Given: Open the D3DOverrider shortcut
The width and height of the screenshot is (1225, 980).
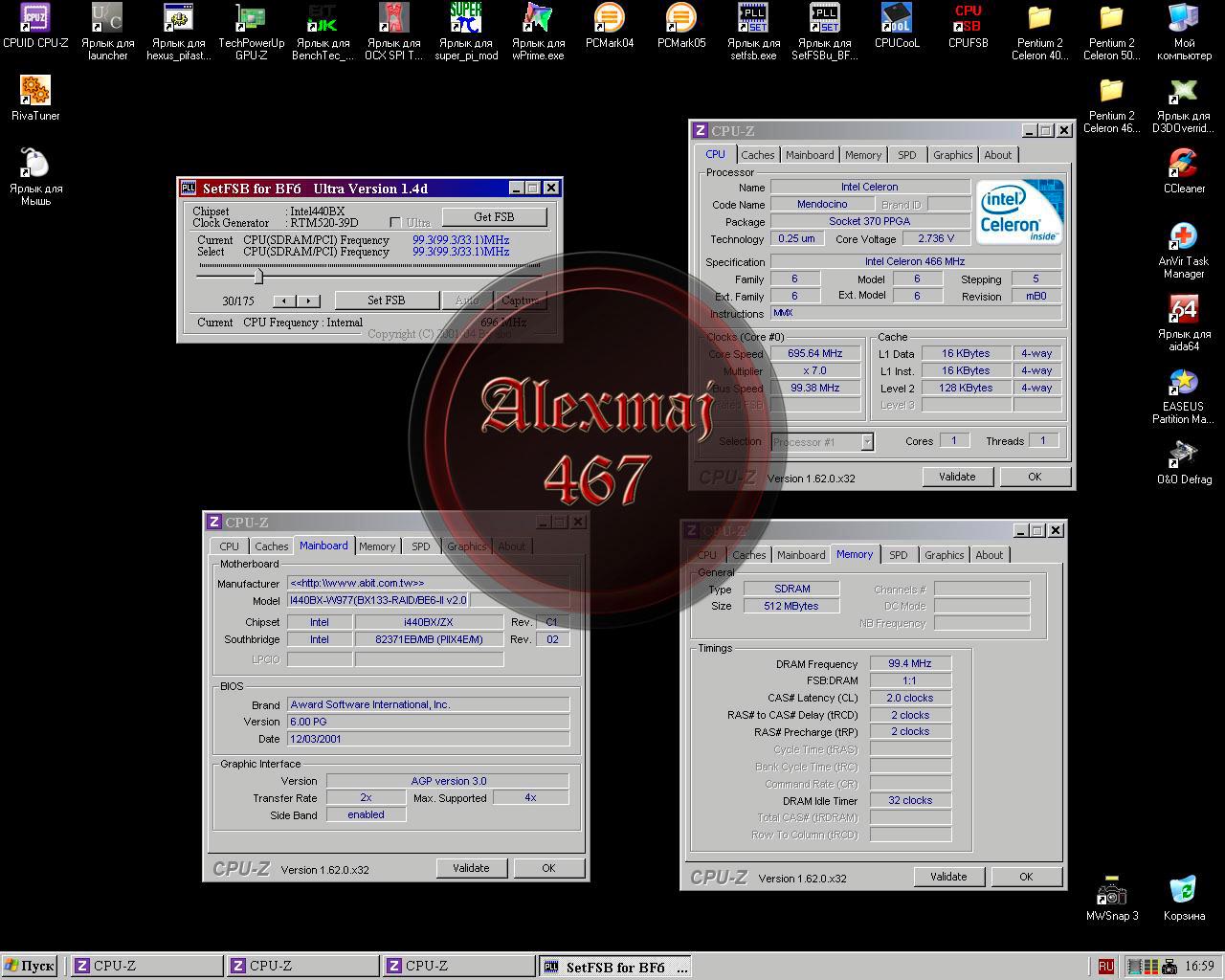Looking at the screenshot, I should (1184, 90).
